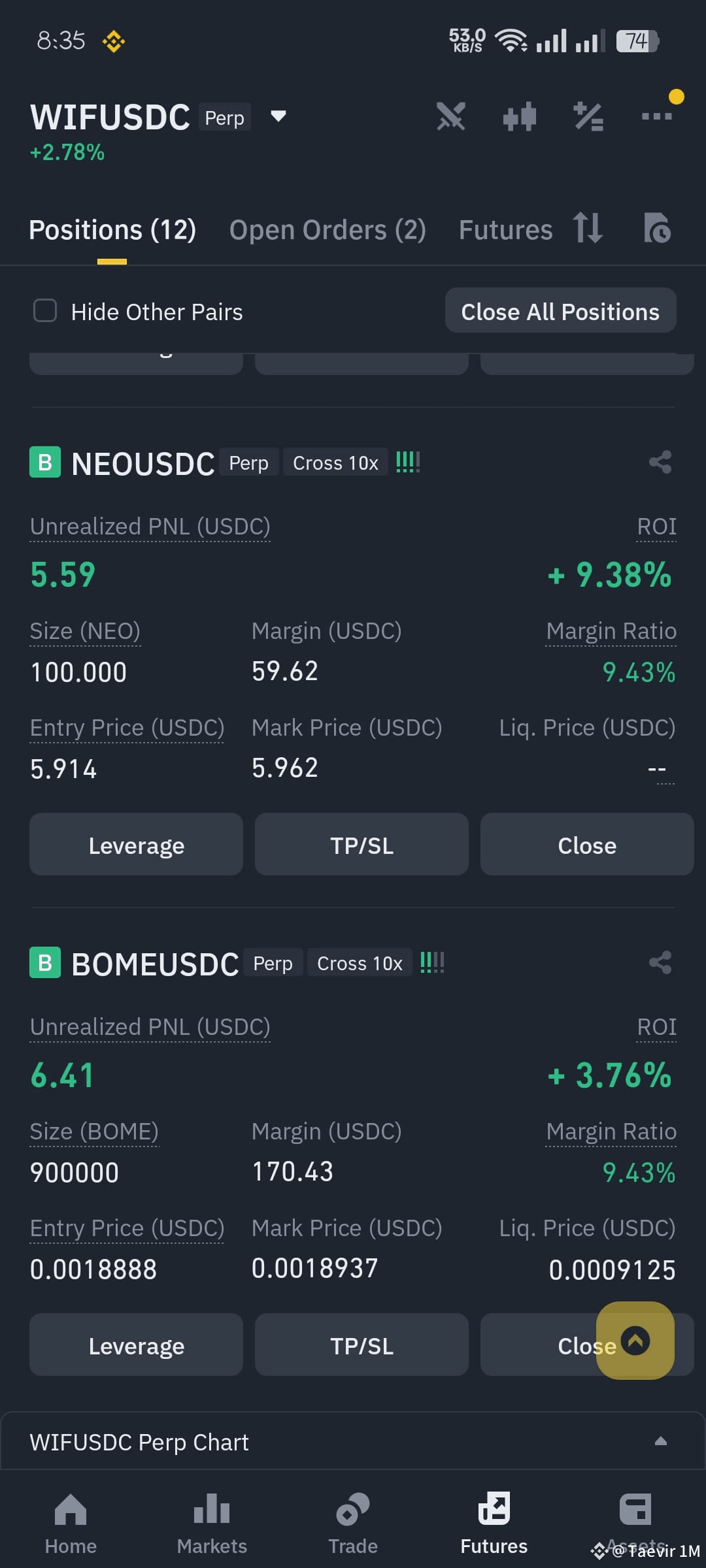Tap the Unrealized PNL label for NEOUSDC
Viewport: 706px width, 1568px height.
click(x=150, y=527)
